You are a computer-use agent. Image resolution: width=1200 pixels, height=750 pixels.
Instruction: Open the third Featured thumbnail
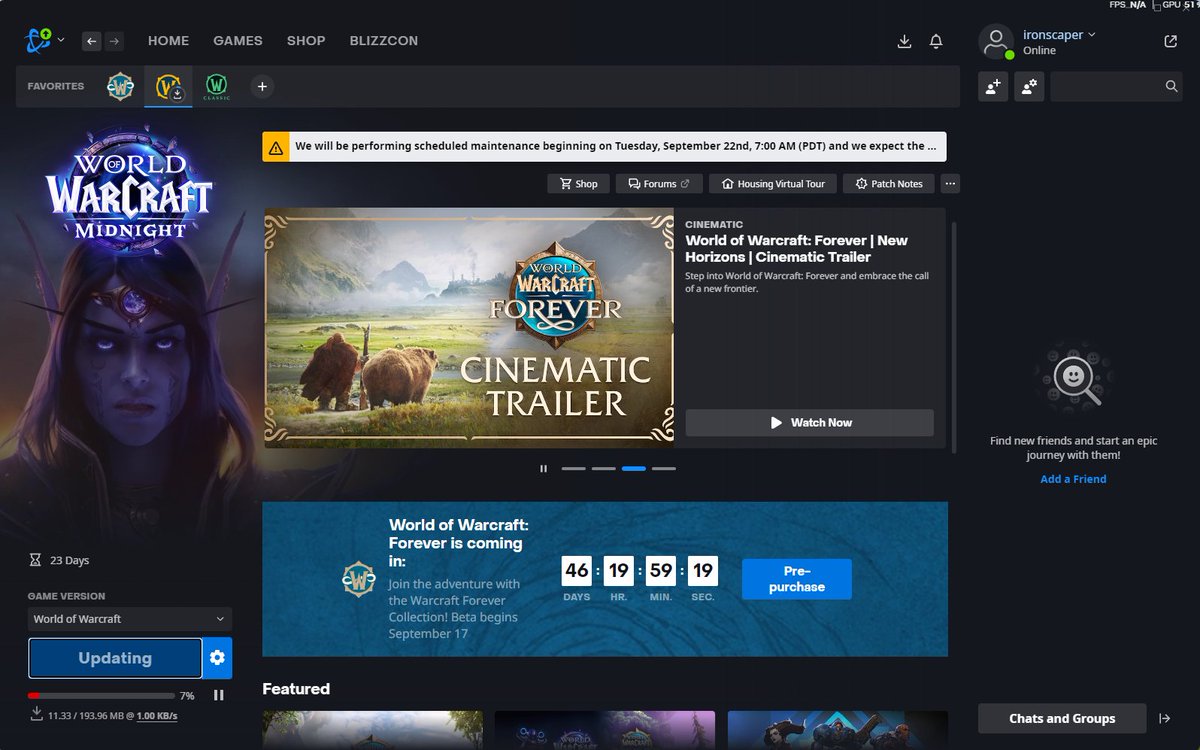pyautogui.click(x=838, y=730)
